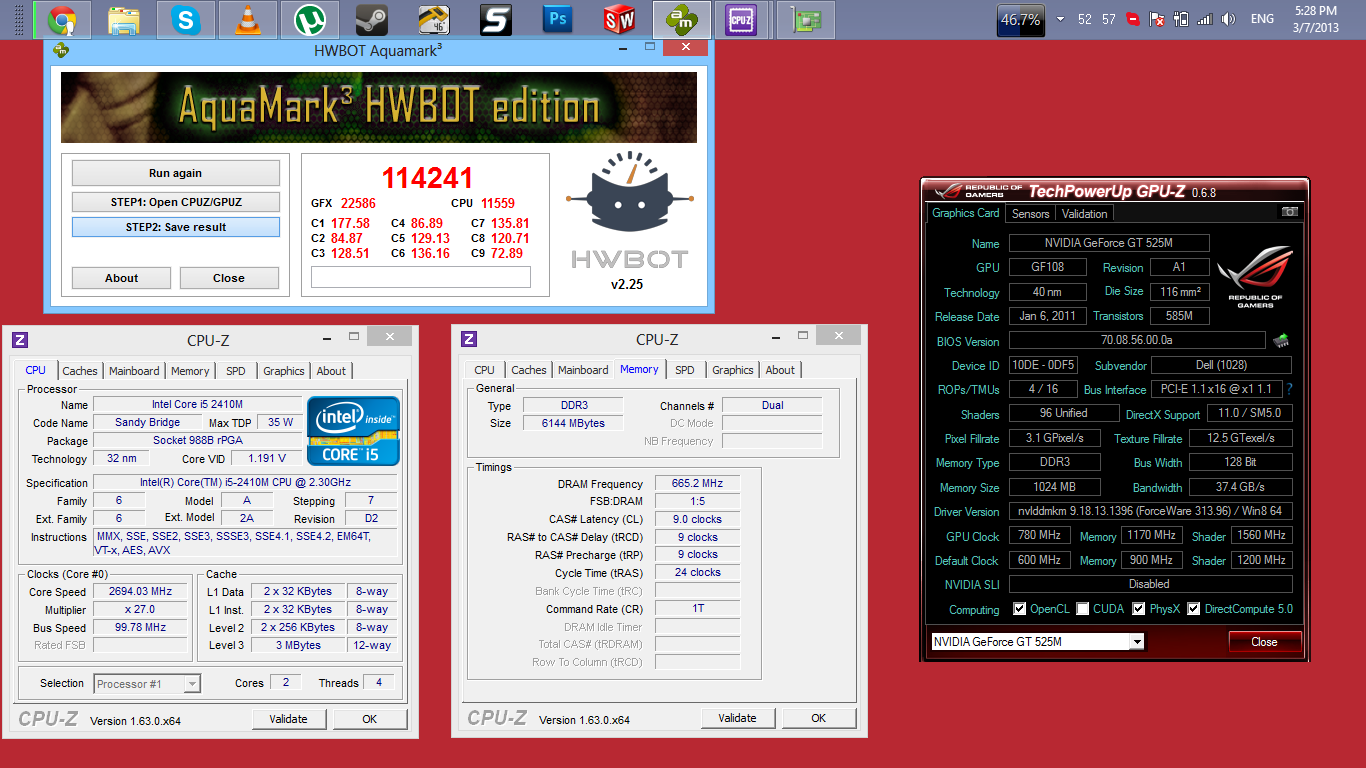Image resolution: width=1366 pixels, height=768 pixels.
Task: Open Memory tab in left CPU-Z window
Action: pos(190,371)
